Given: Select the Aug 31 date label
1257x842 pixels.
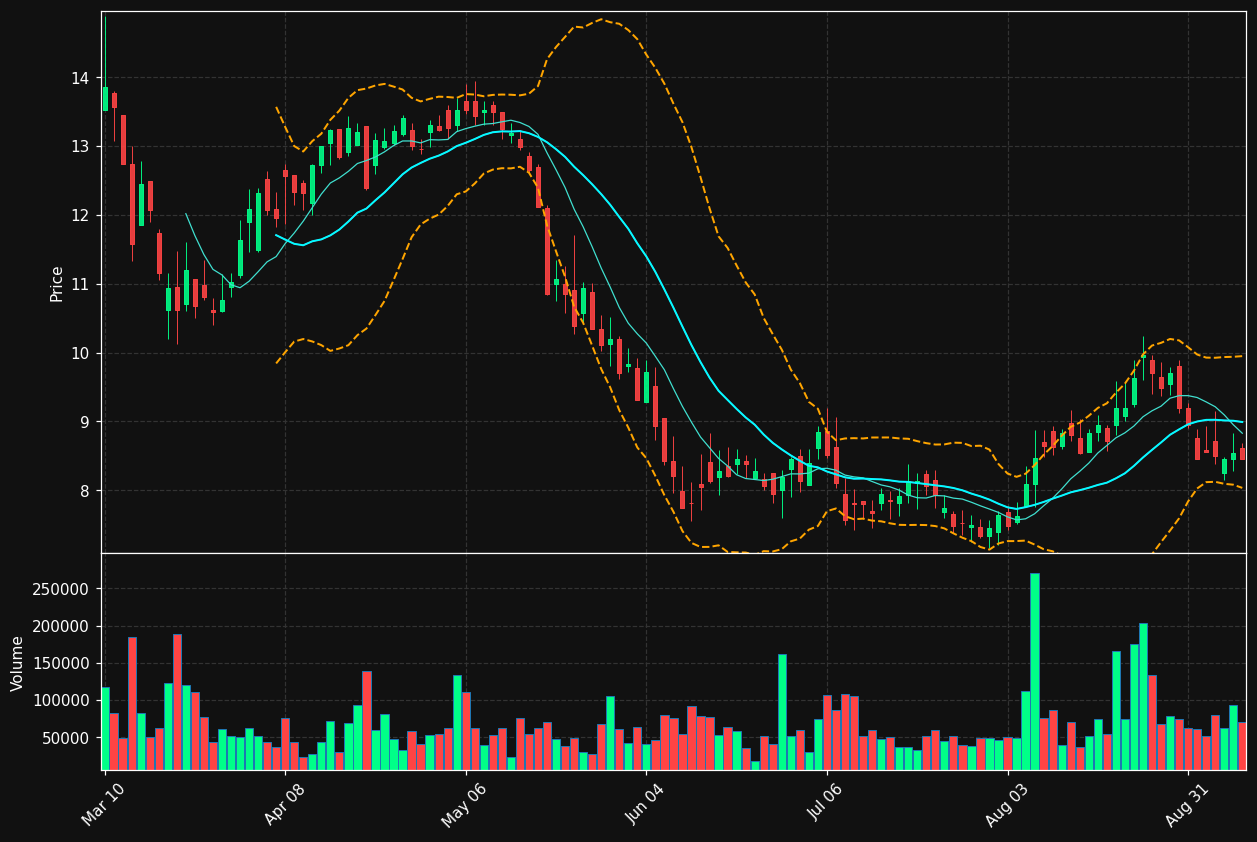Looking at the screenshot, I should (x=1187, y=803).
